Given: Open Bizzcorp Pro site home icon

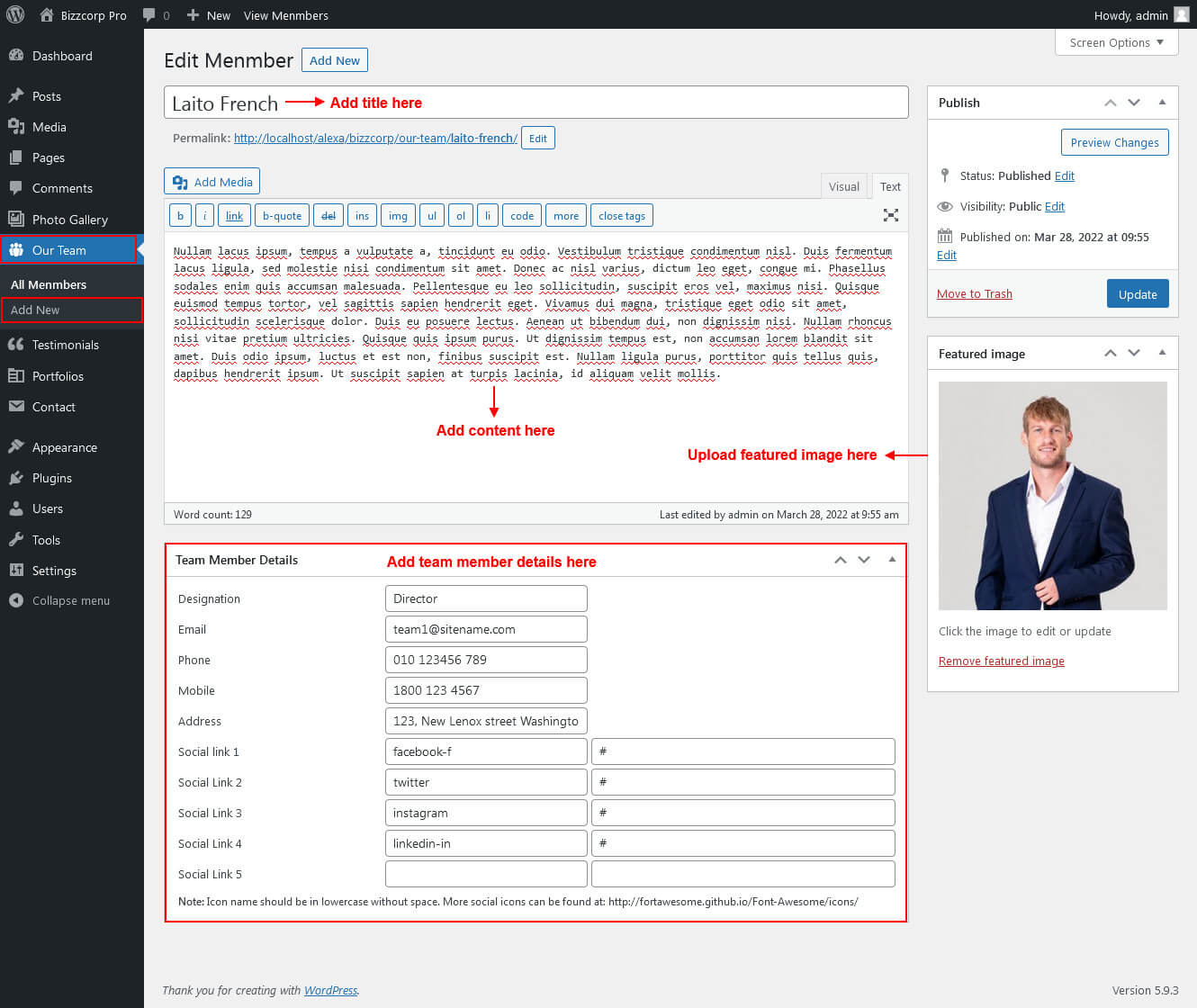Looking at the screenshot, I should [x=47, y=14].
